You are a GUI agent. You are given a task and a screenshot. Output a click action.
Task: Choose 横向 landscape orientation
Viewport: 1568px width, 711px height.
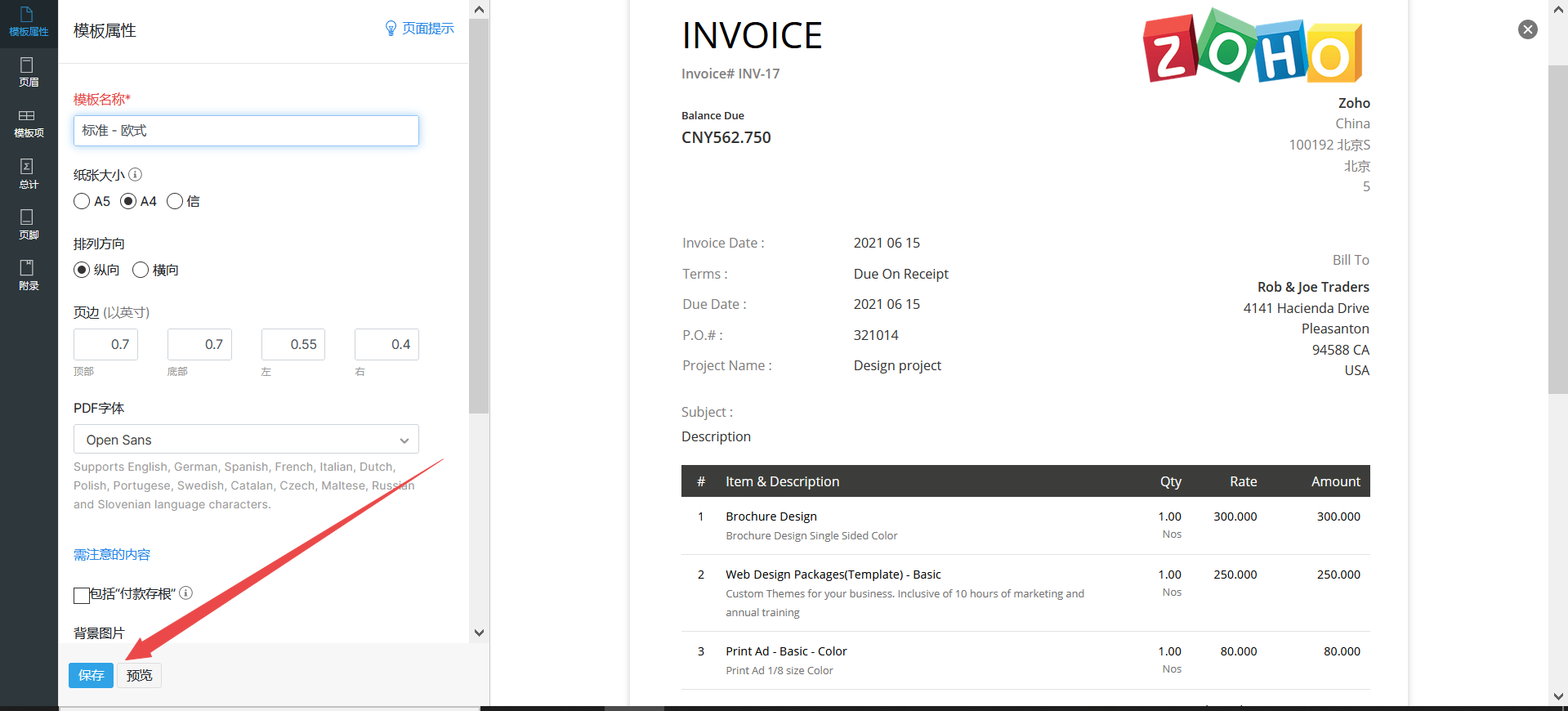pyautogui.click(x=141, y=270)
